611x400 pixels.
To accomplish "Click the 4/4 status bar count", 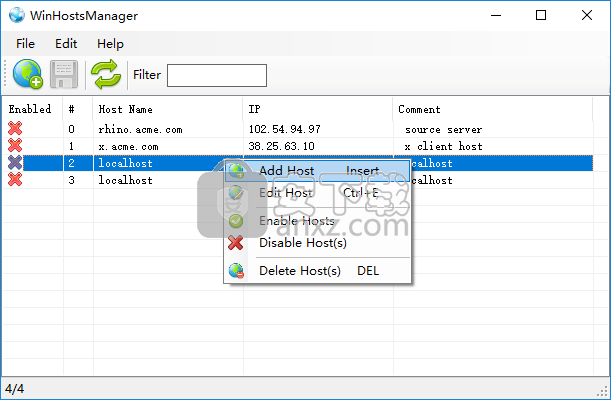I will tap(14, 389).
